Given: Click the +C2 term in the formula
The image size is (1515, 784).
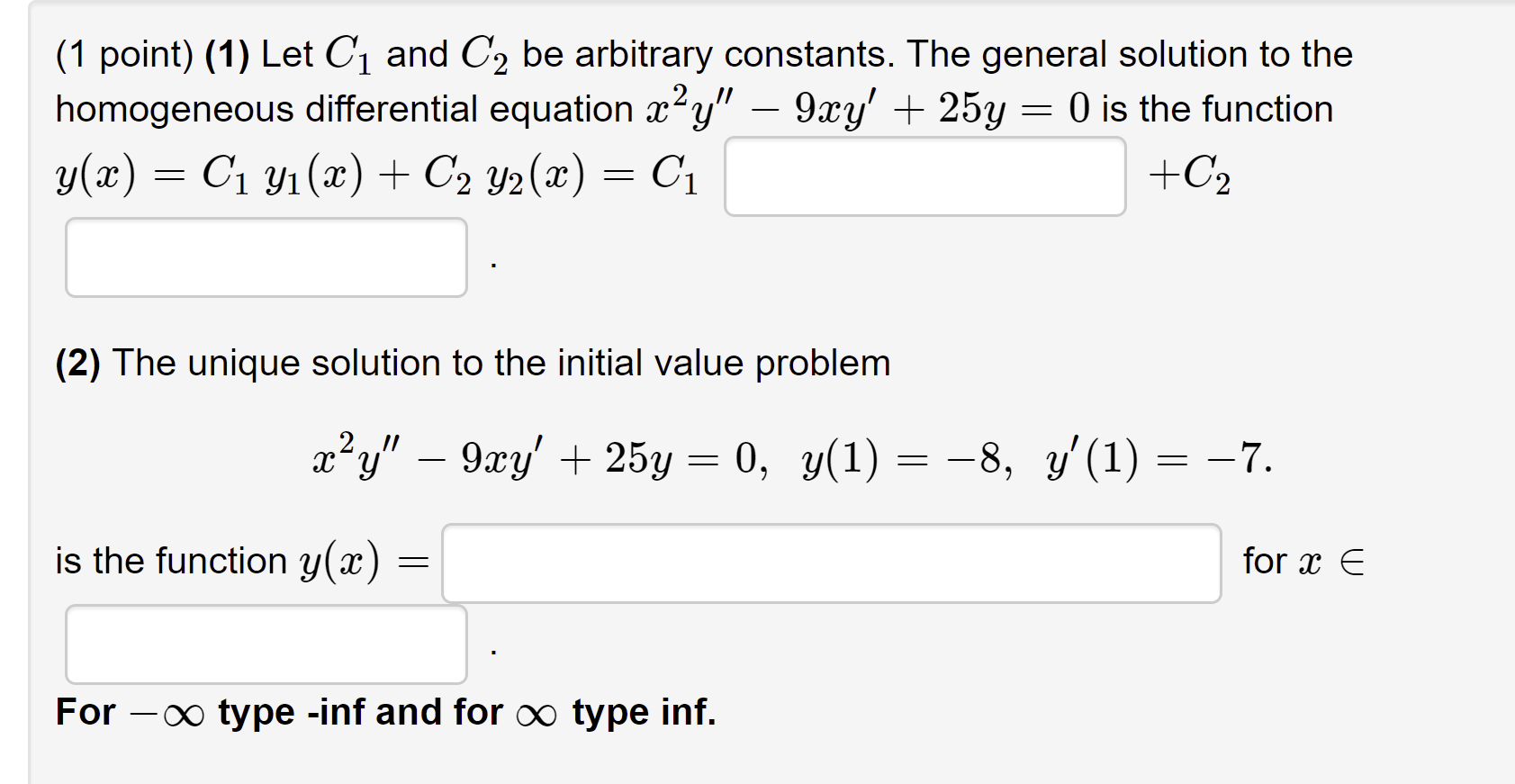Looking at the screenshot, I should pos(1188,176).
